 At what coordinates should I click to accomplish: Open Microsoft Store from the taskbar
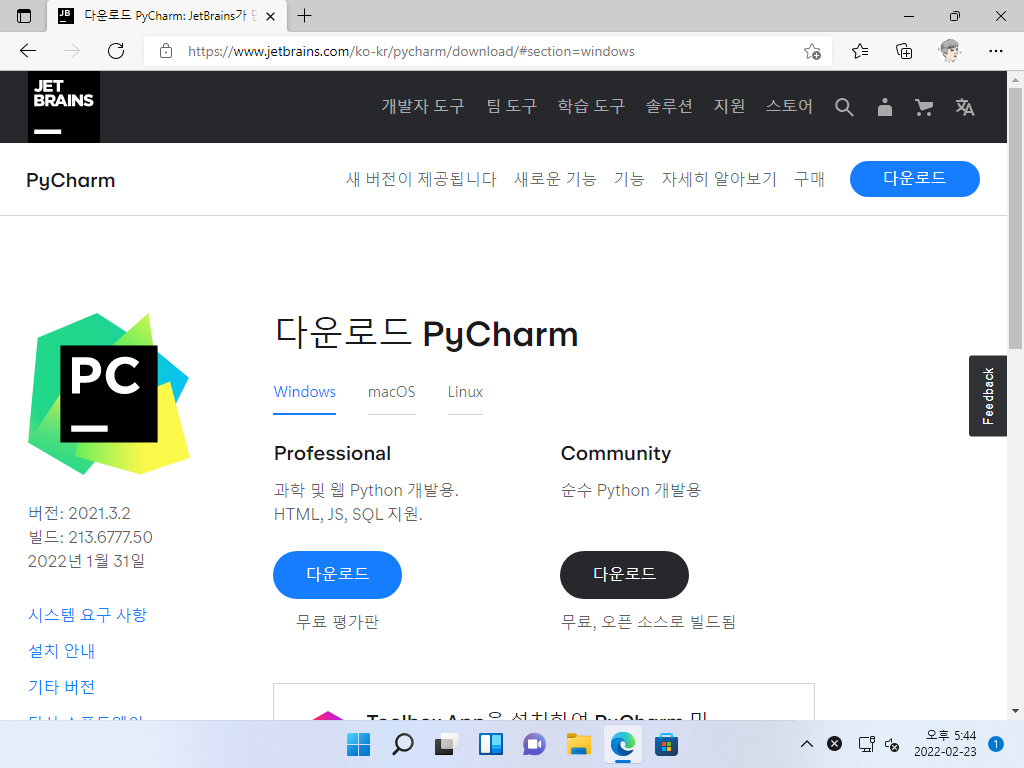tap(666, 744)
